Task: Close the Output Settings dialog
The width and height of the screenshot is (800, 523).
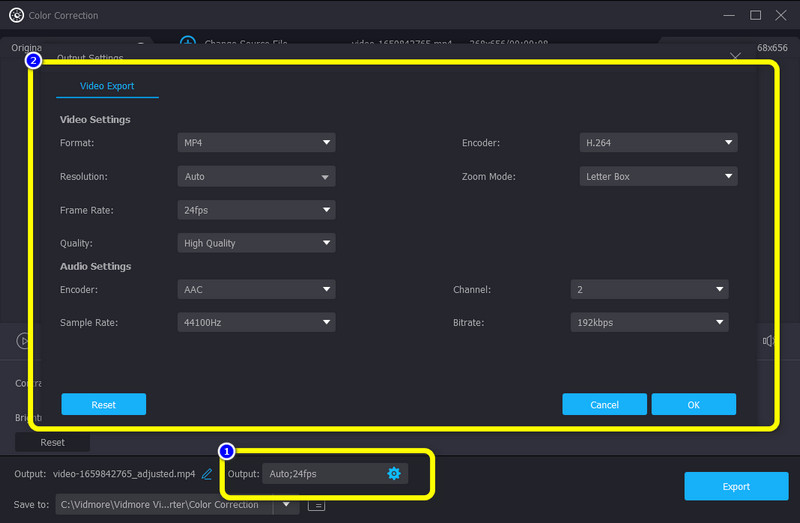Action: click(x=736, y=58)
